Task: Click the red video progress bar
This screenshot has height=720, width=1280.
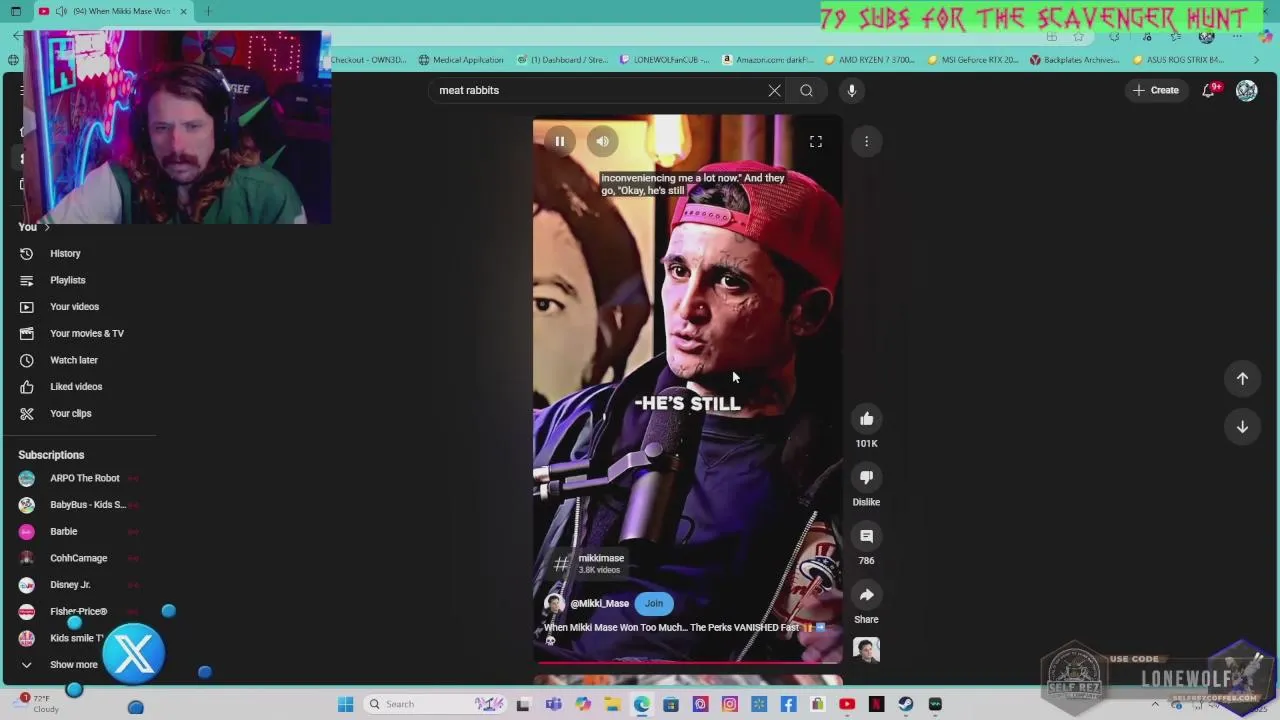Action: click(x=688, y=661)
